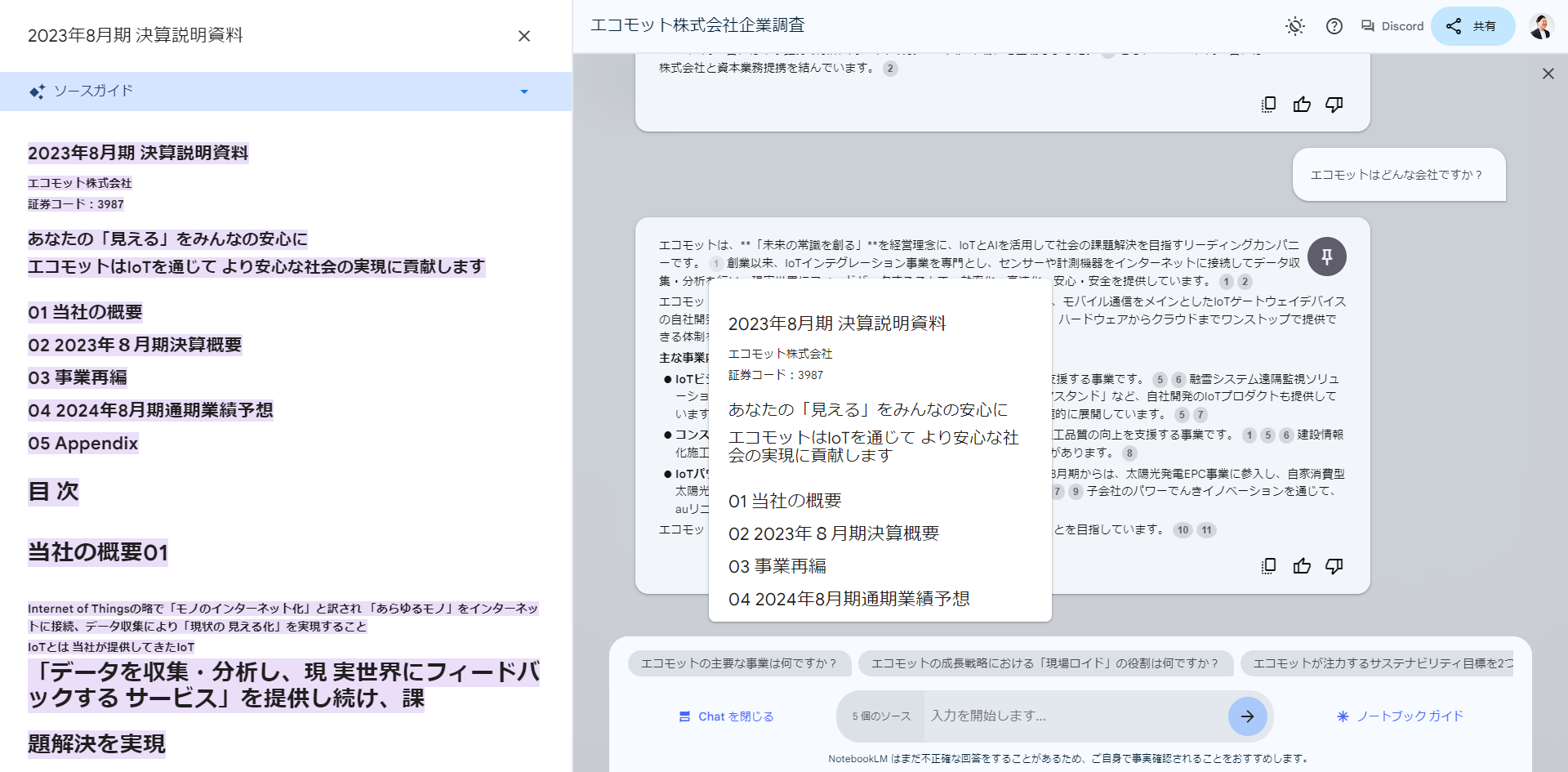Copy the first response about 資本業務提携
The width and height of the screenshot is (1568, 772).
point(1268,105)
